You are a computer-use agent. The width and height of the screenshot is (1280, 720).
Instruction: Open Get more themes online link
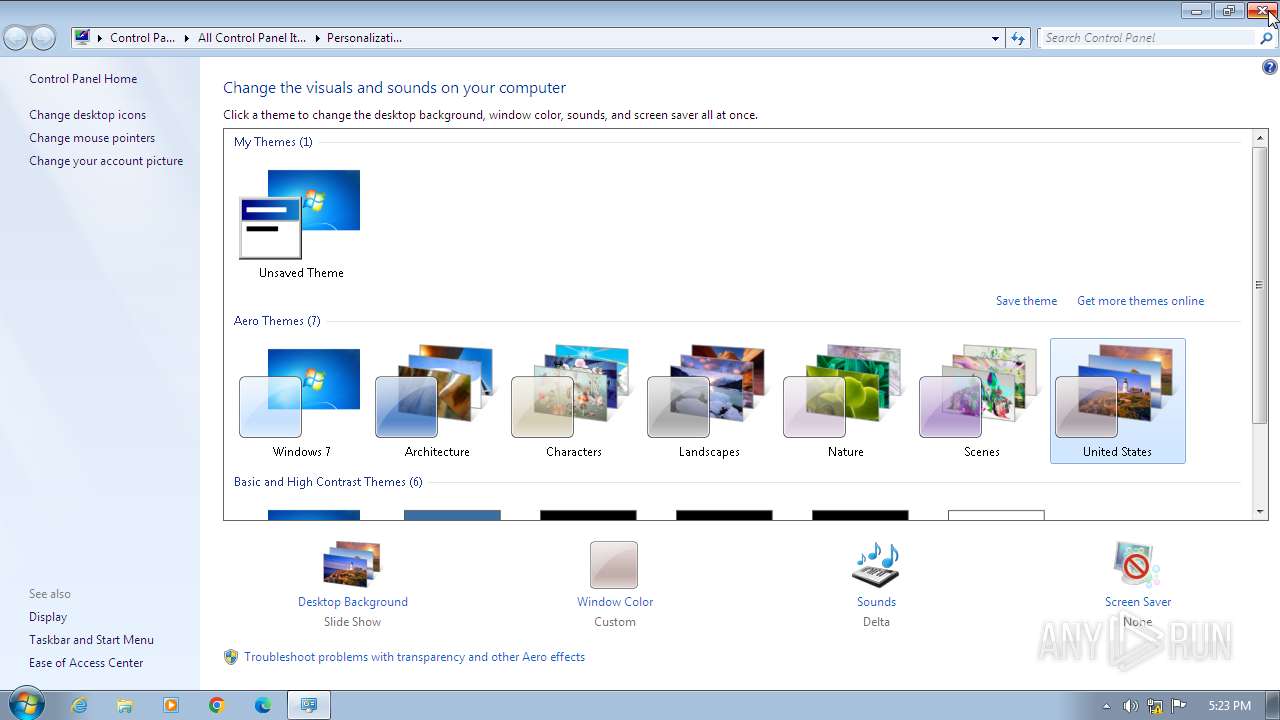[x=1140, y=301]
